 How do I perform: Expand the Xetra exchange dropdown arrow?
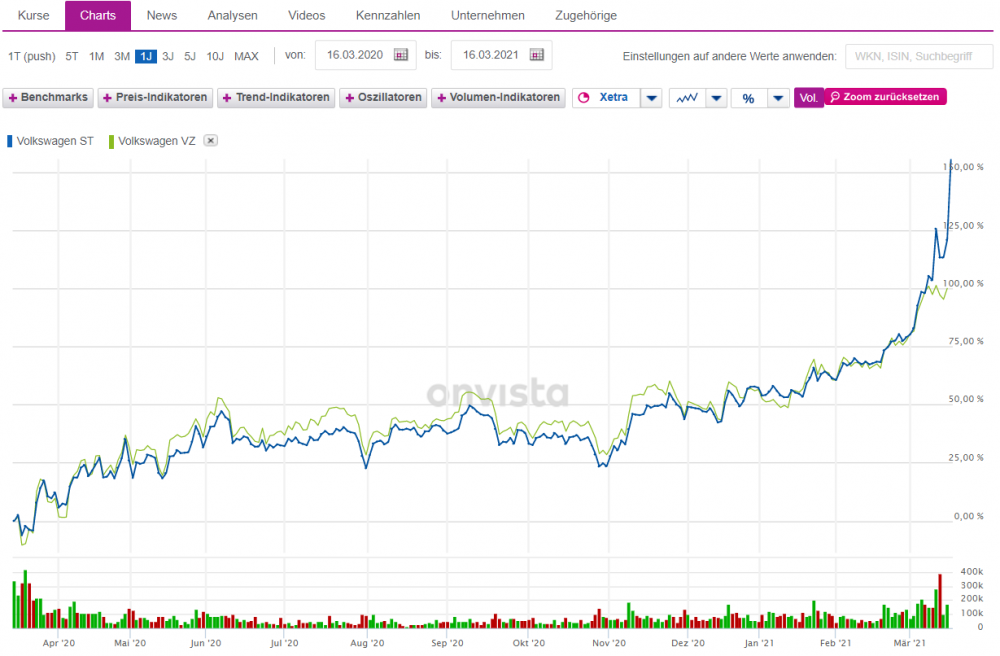coord(651,98)
